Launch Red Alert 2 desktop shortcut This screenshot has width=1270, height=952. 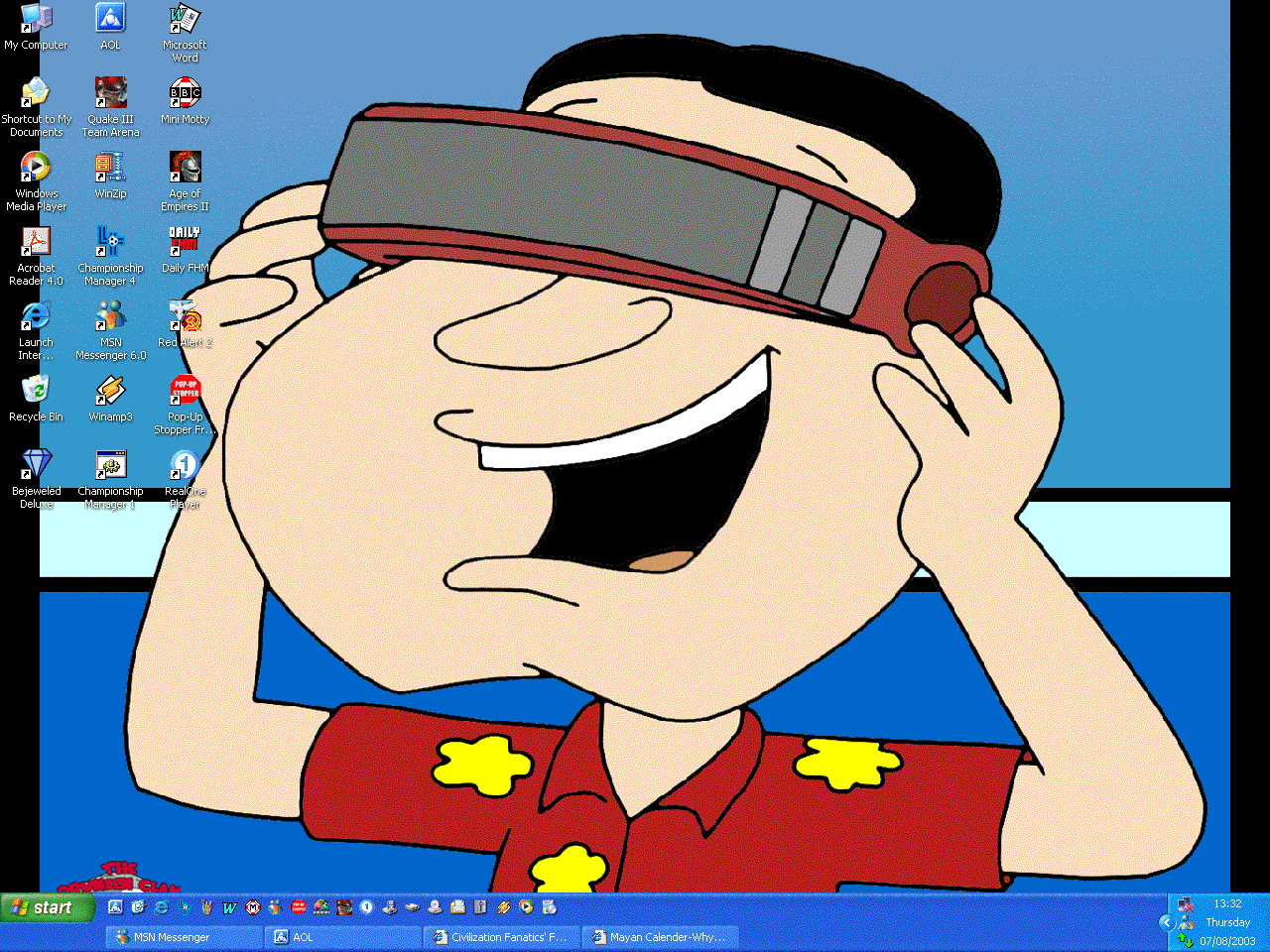pos(185,323)
